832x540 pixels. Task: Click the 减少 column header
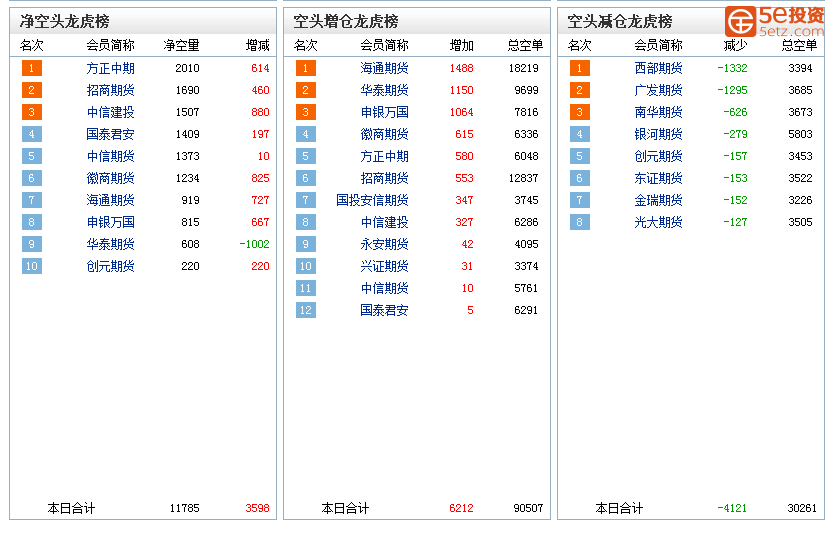pyautogui.click(x=735, y=46)
